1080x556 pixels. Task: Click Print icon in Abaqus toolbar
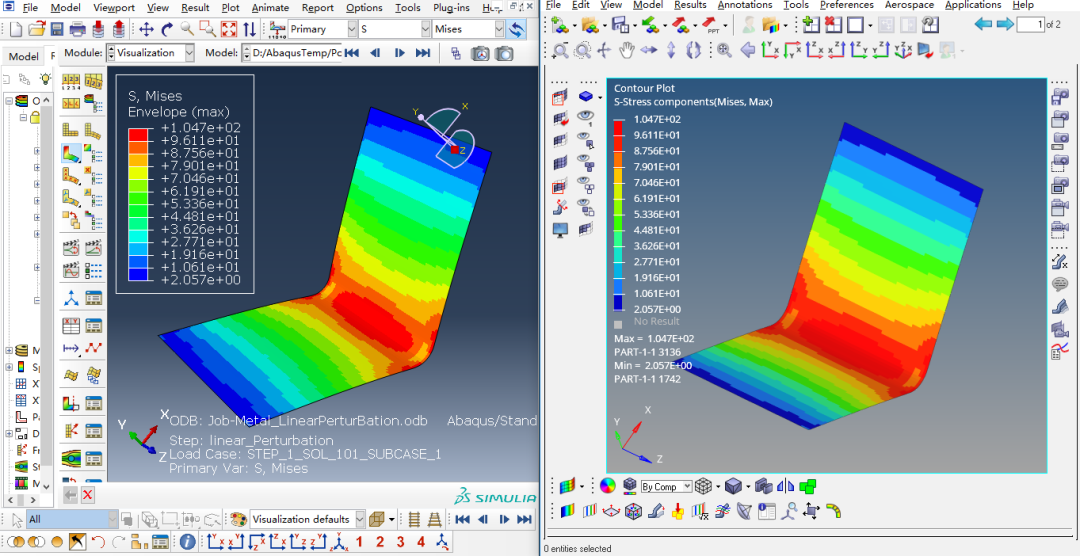pyautogui.click(x=77, y=30)
